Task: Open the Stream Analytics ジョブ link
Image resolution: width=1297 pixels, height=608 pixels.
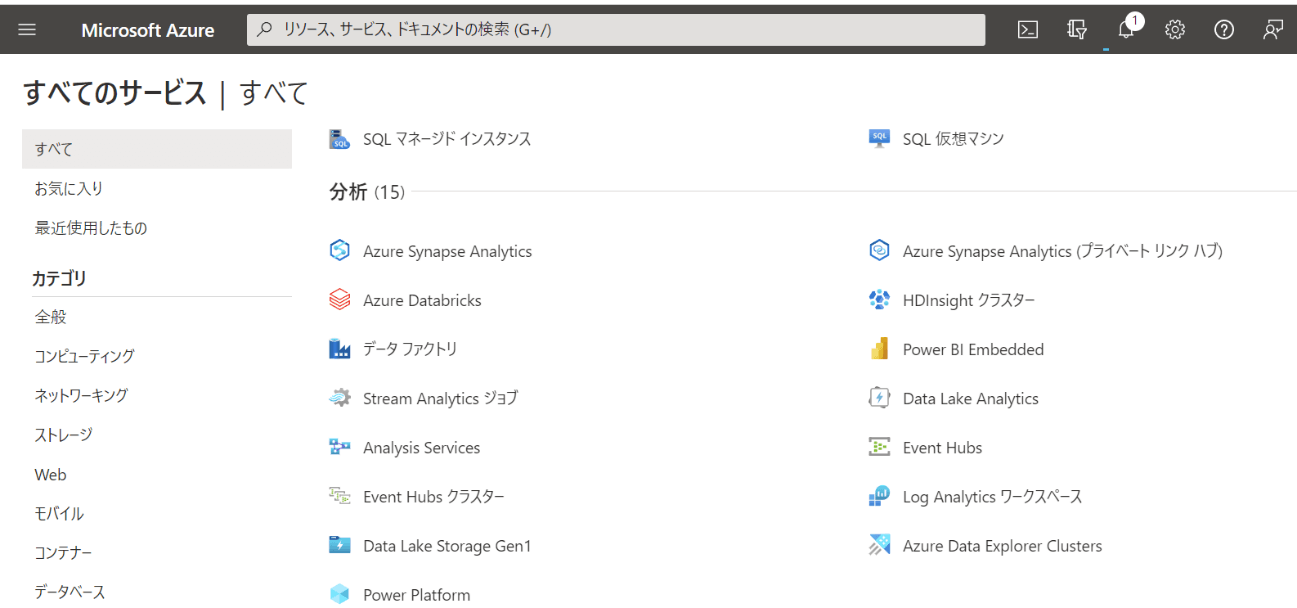Action: tap(440, 398)
